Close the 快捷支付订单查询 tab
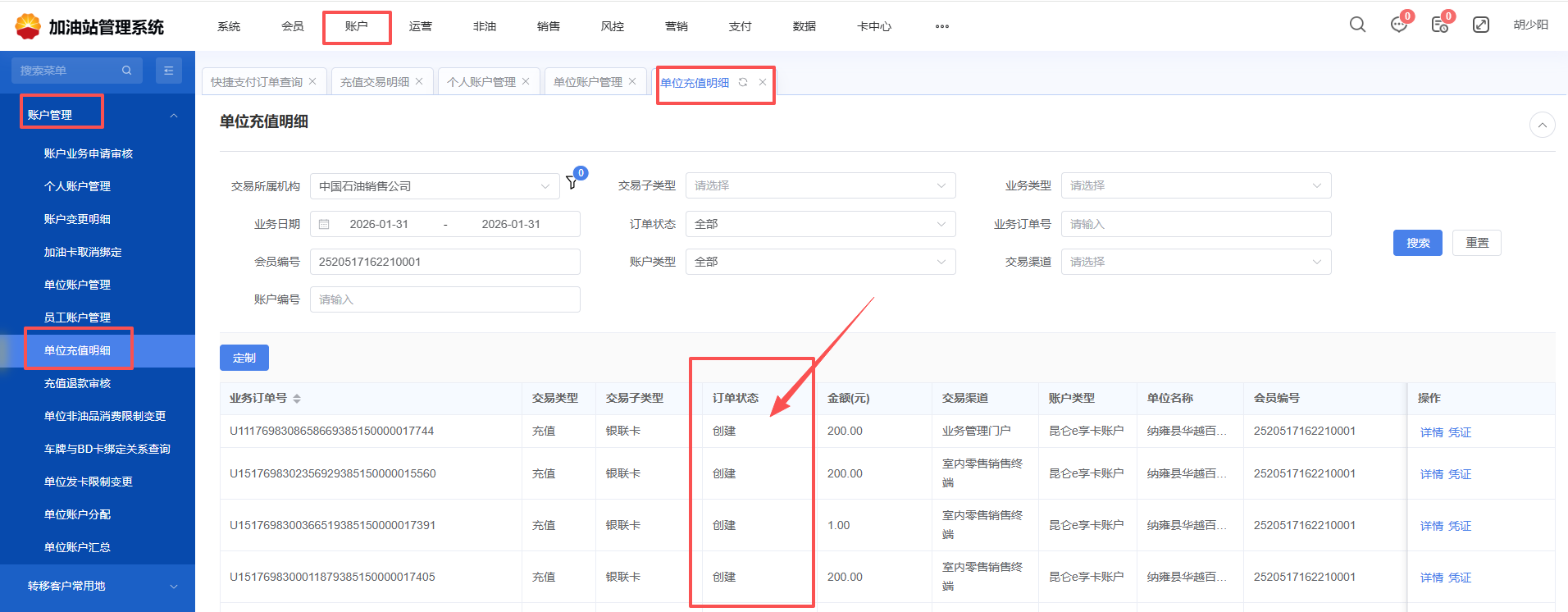This screenshot has width=1568, height=612. pyautogui.click(x=312, y=81)
